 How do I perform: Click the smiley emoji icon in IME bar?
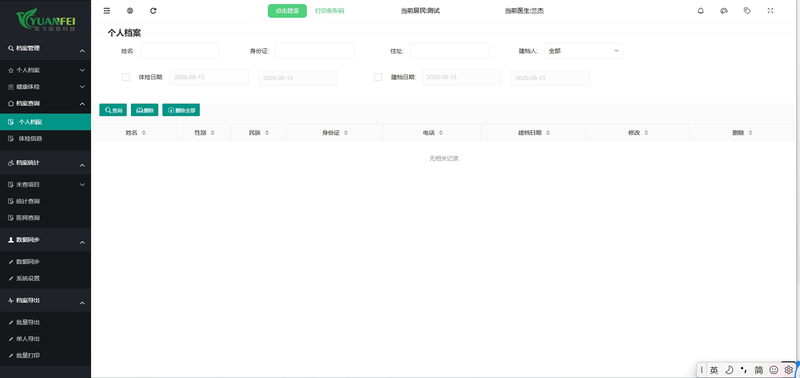pos(773,370)
